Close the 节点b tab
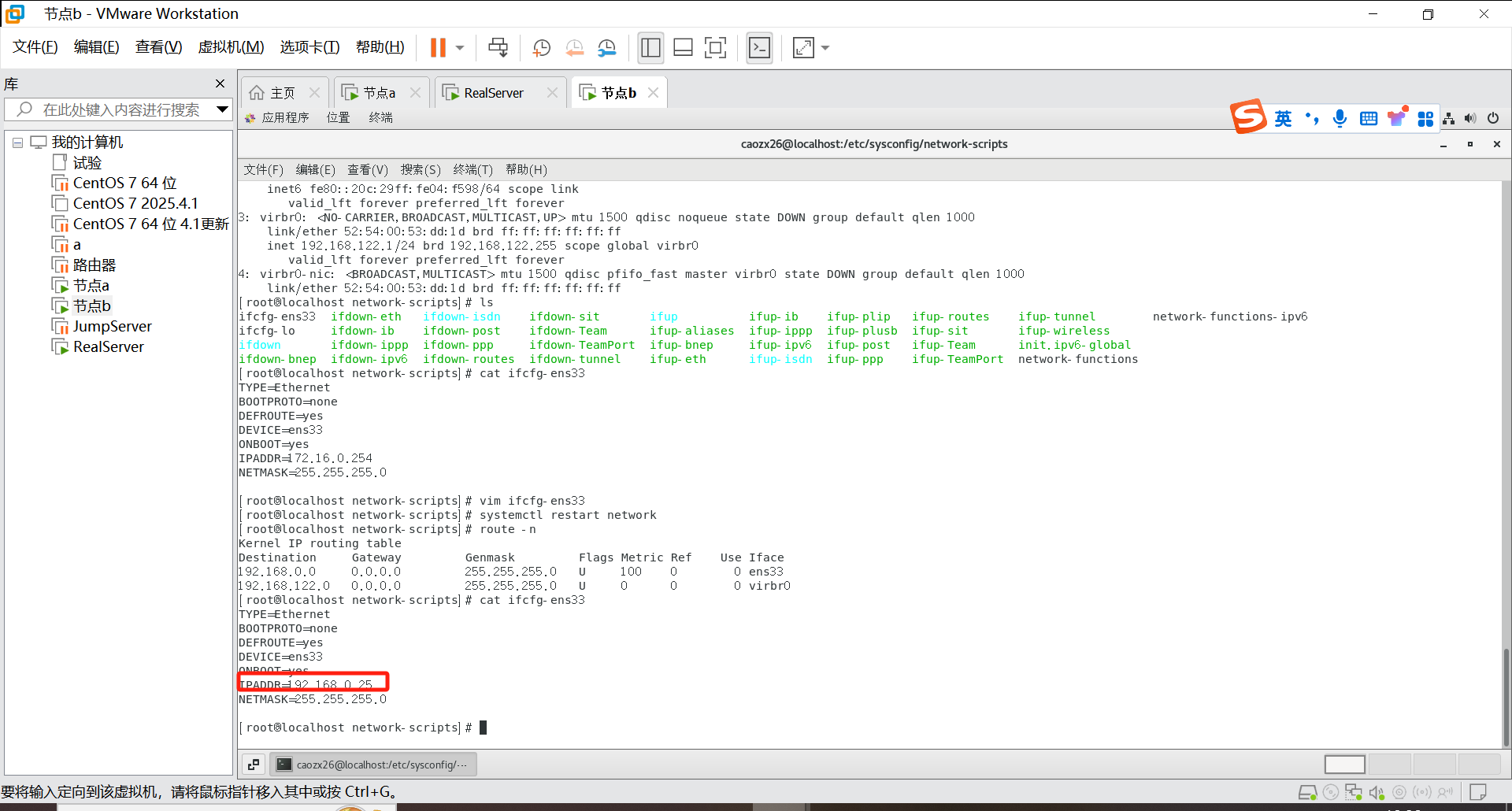This screenshot has width=1512, height=811. pyautogui.click(x=653, y=93)
